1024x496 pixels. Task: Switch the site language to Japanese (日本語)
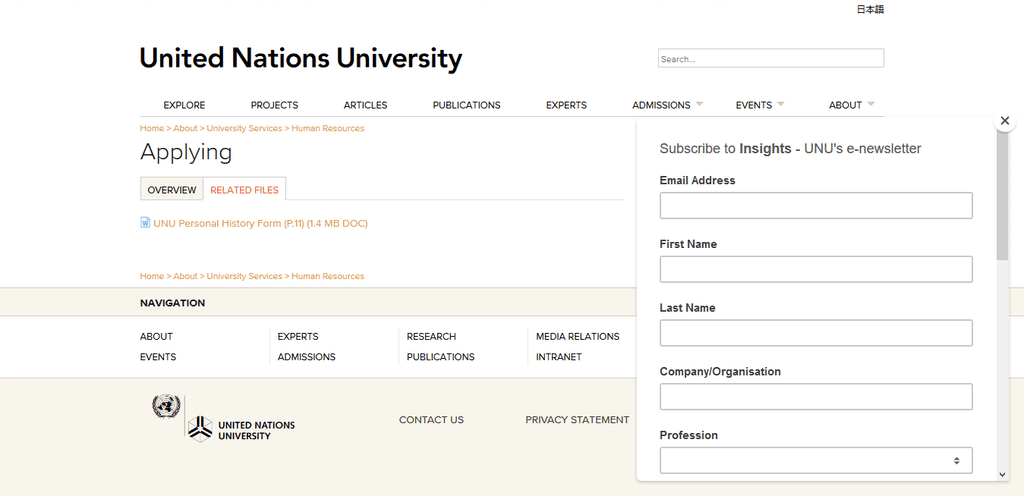[x=870, y=9]
